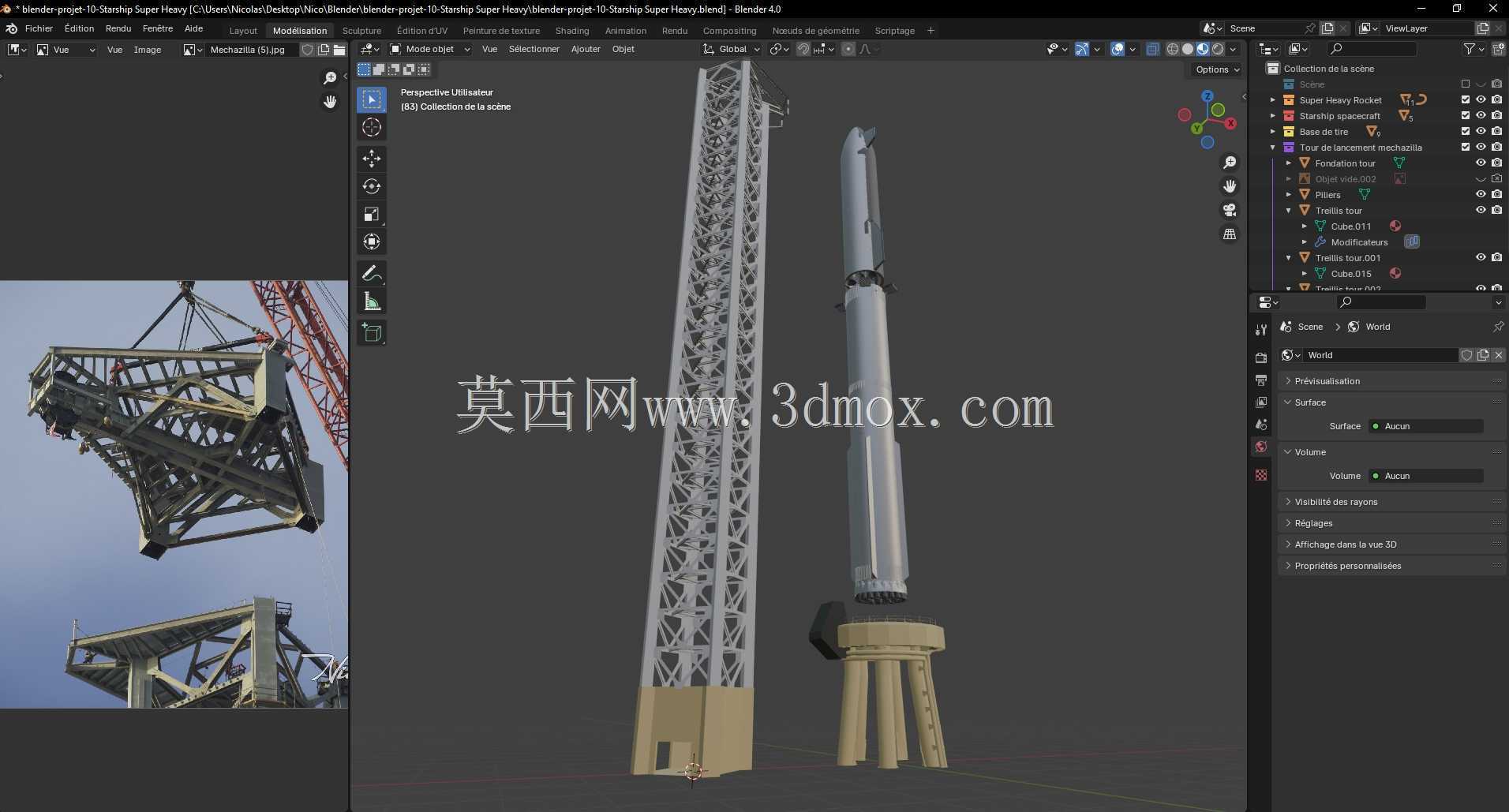Open the Sélectionner menu in the viewport
Image resolution: width=1509 pixels, height=812 pixels.
(x=534, y=49)
